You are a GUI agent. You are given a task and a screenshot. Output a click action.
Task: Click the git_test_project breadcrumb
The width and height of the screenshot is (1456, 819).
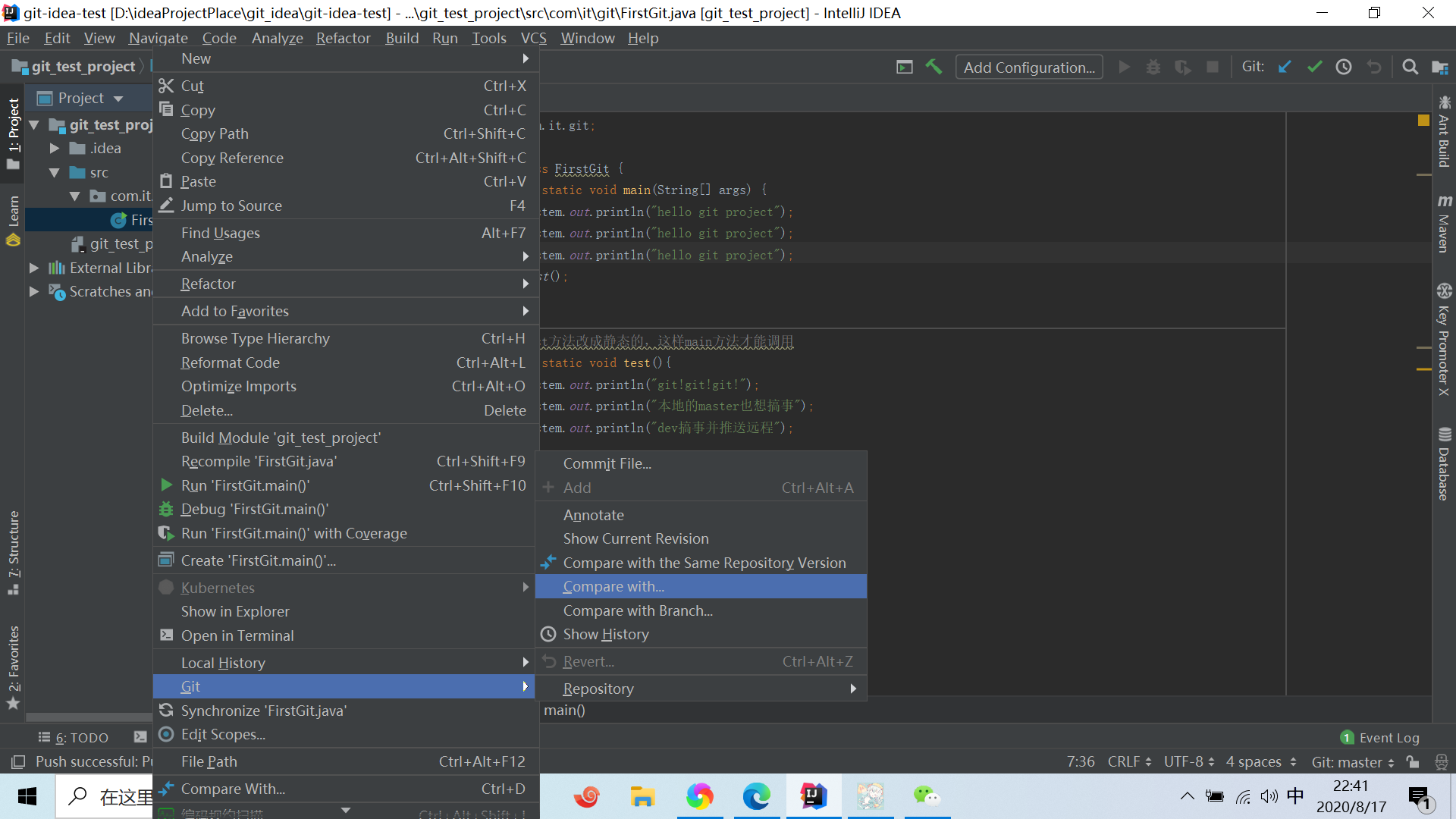(74, 67)
